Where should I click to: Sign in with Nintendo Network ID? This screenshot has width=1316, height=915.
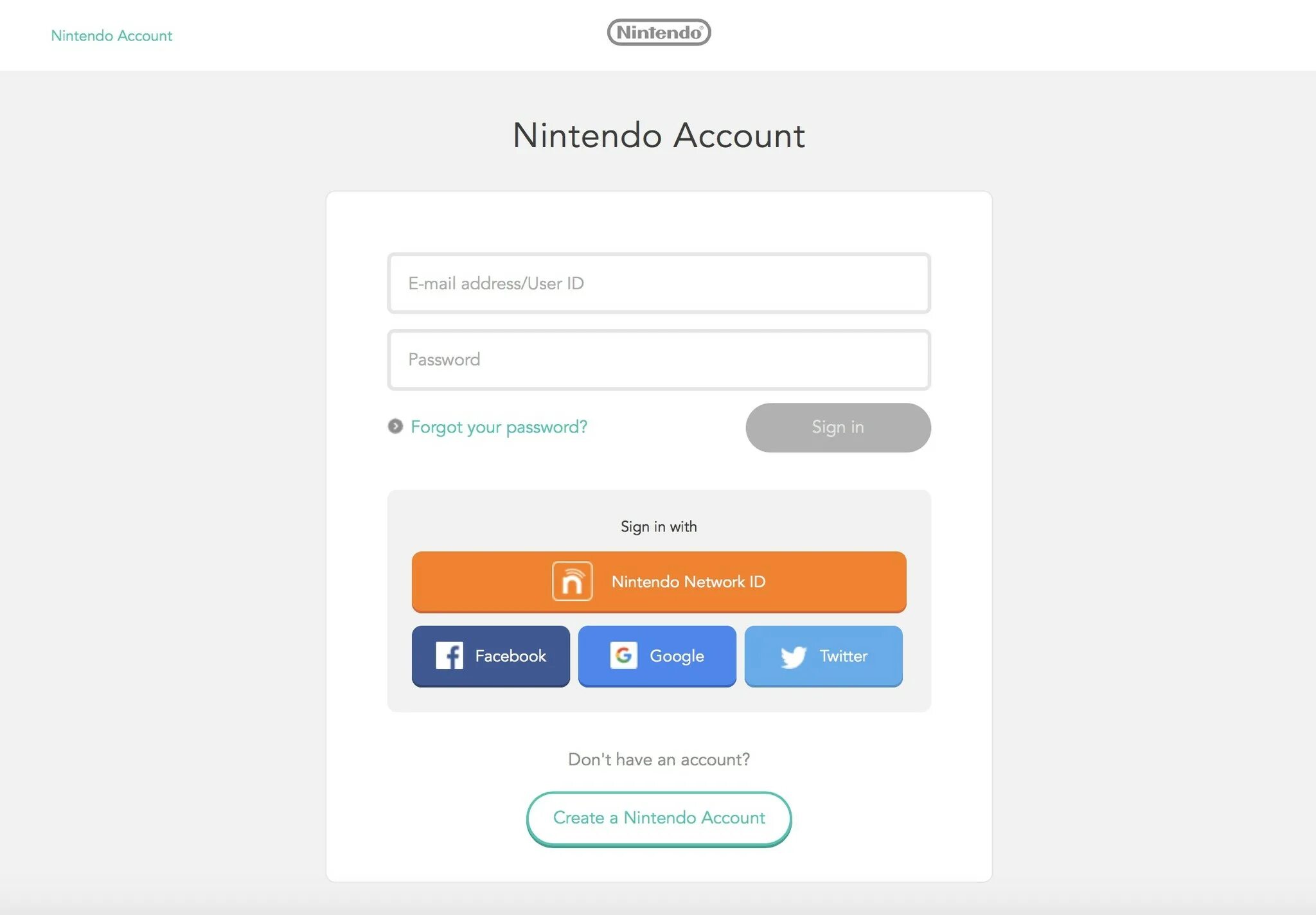pyautogui.click(x=659, y=582)
